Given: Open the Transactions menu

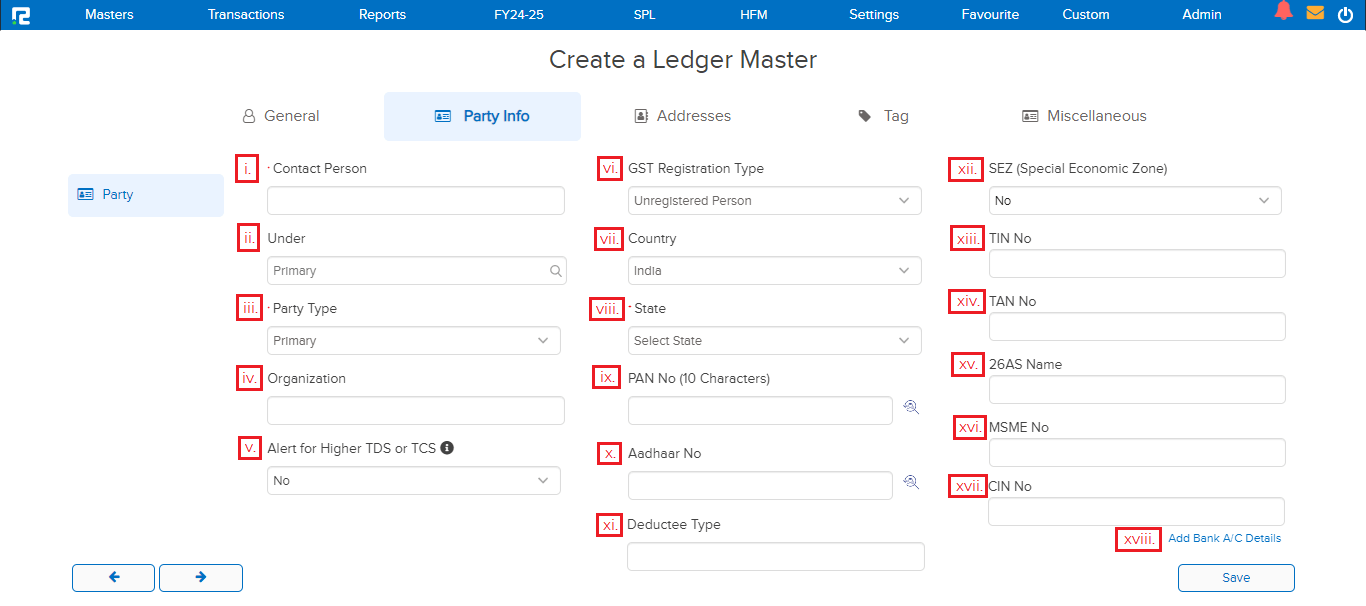Looking at the screenshot, I should click(x=246, y=15).
